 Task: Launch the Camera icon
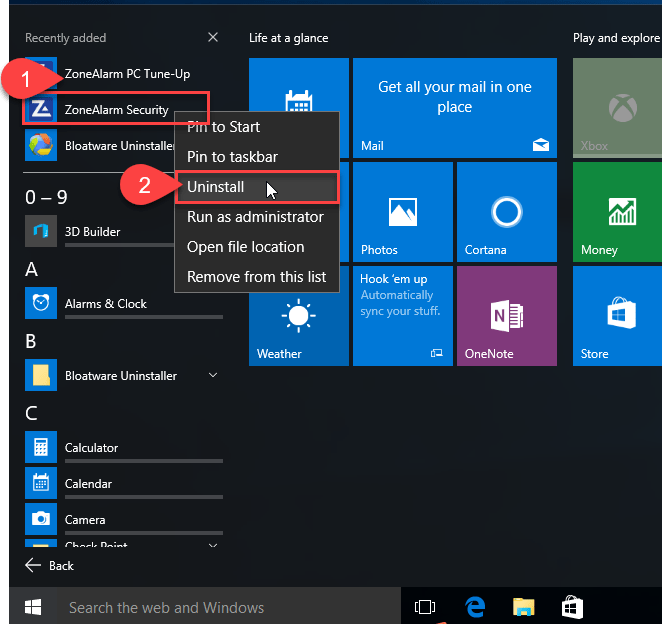[x=41, y=519]
